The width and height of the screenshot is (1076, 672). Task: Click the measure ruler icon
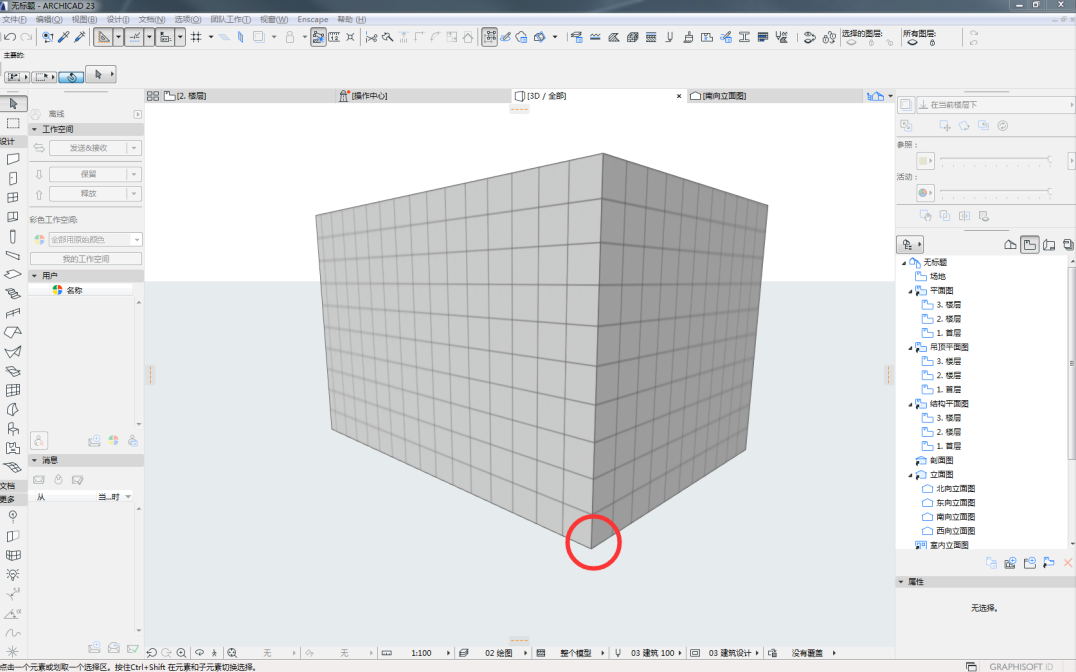point(334,37)
